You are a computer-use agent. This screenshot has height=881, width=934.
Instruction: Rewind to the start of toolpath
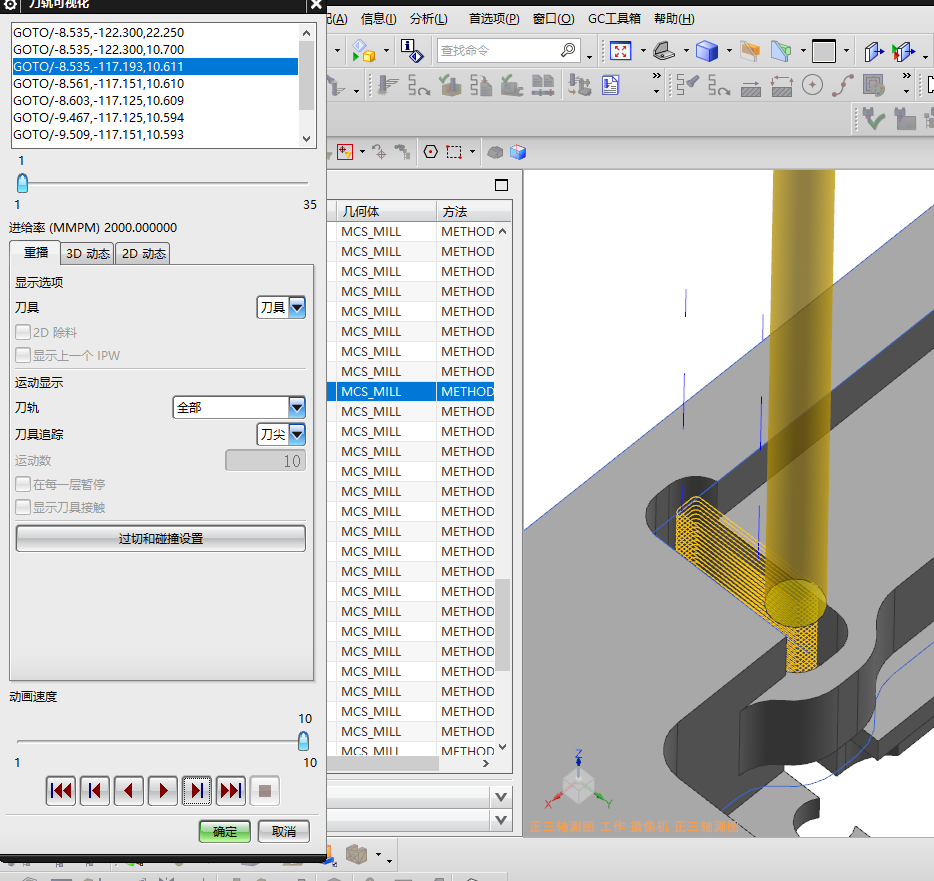[61, 791]
